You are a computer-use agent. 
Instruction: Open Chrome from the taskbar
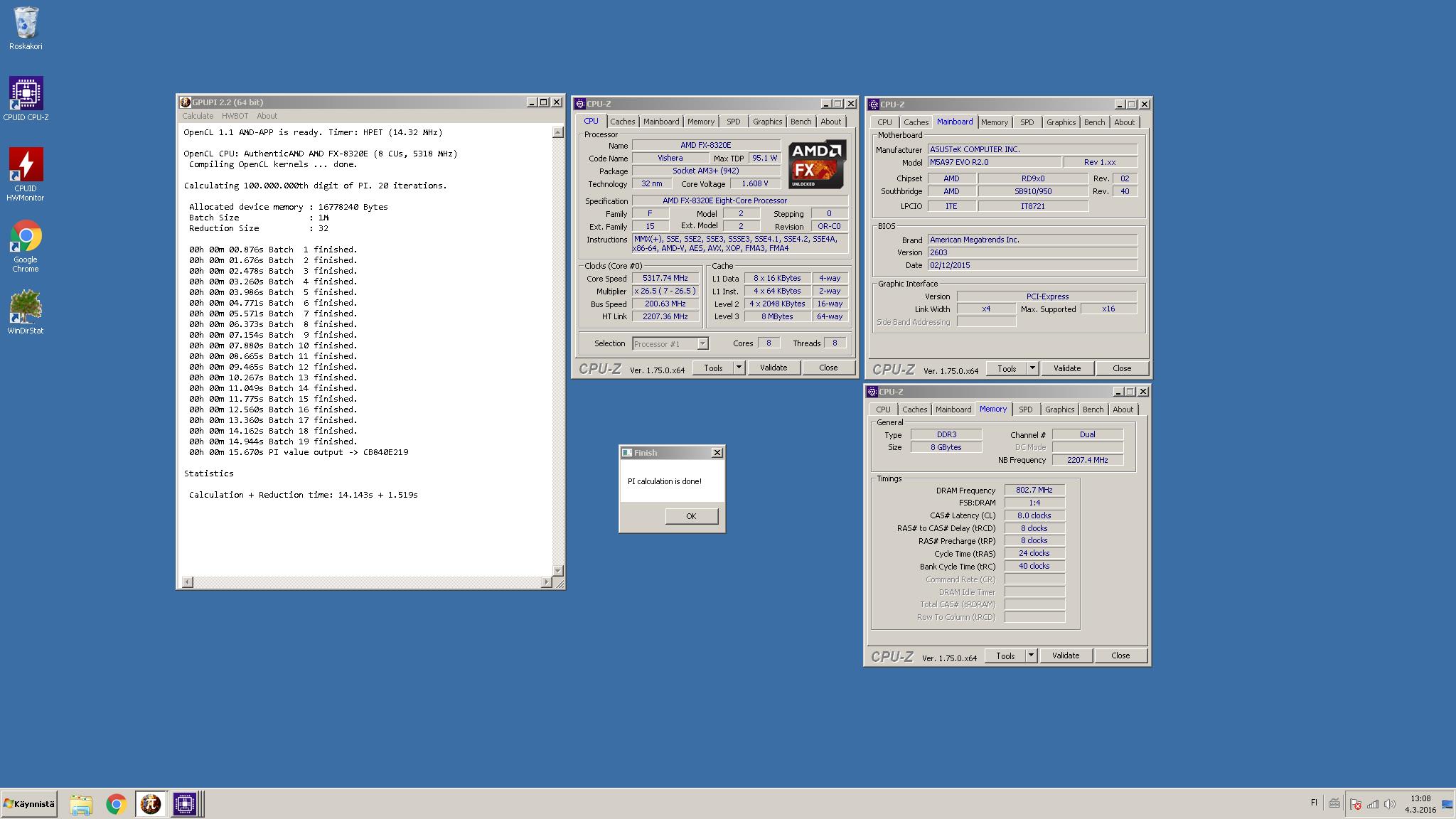(116, 804)
